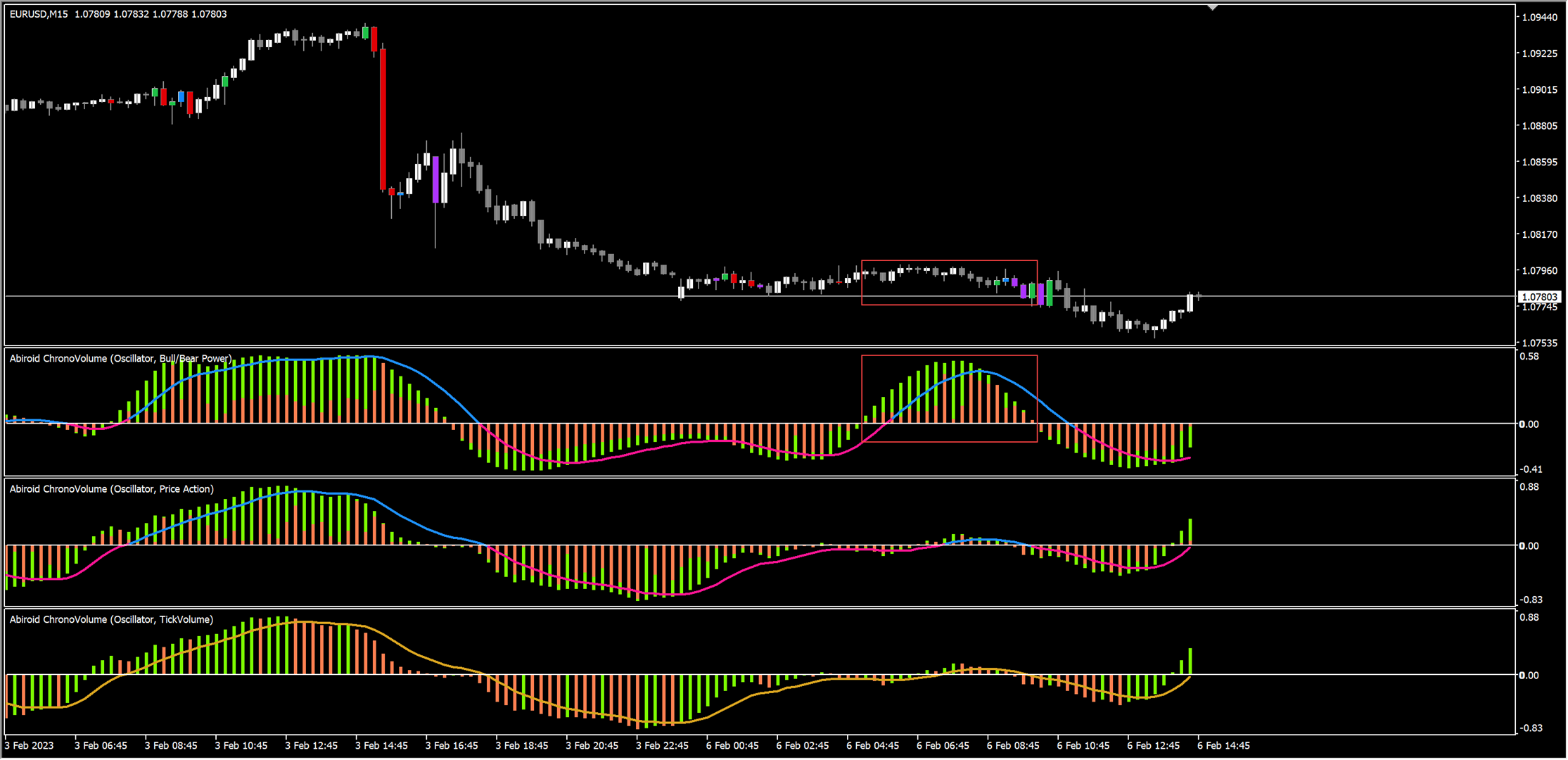Viewport: 1568px width, 760px height.
Task: Click the 6 Feb 08:45 time label
Action: pos(1014,746)
